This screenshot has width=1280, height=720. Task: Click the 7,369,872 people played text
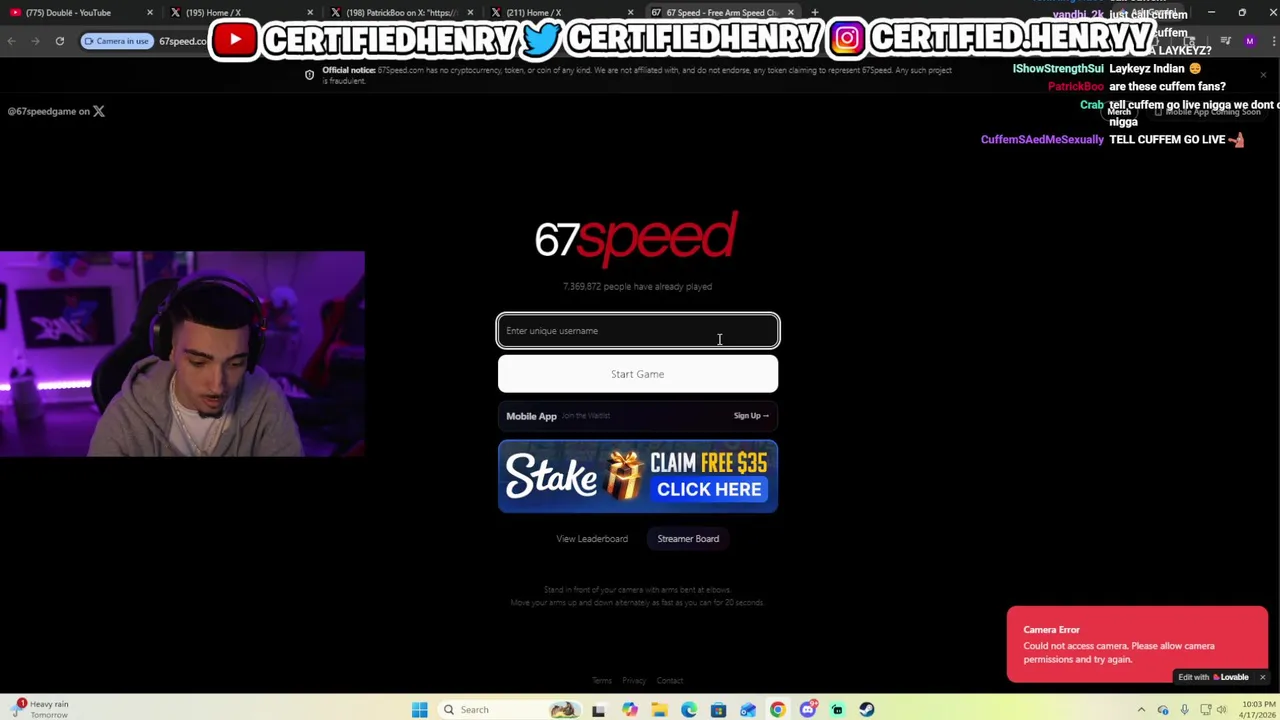click(x=637, y=287)
